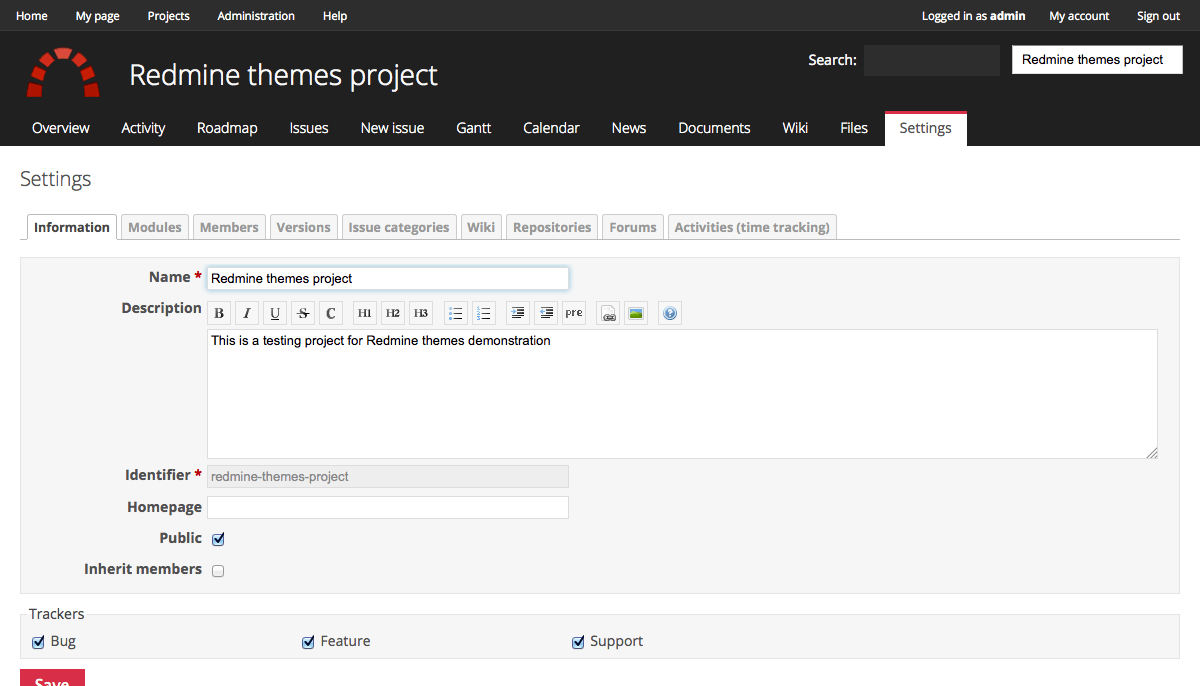Open the Versions settings tab

click(x=303, y=227)
